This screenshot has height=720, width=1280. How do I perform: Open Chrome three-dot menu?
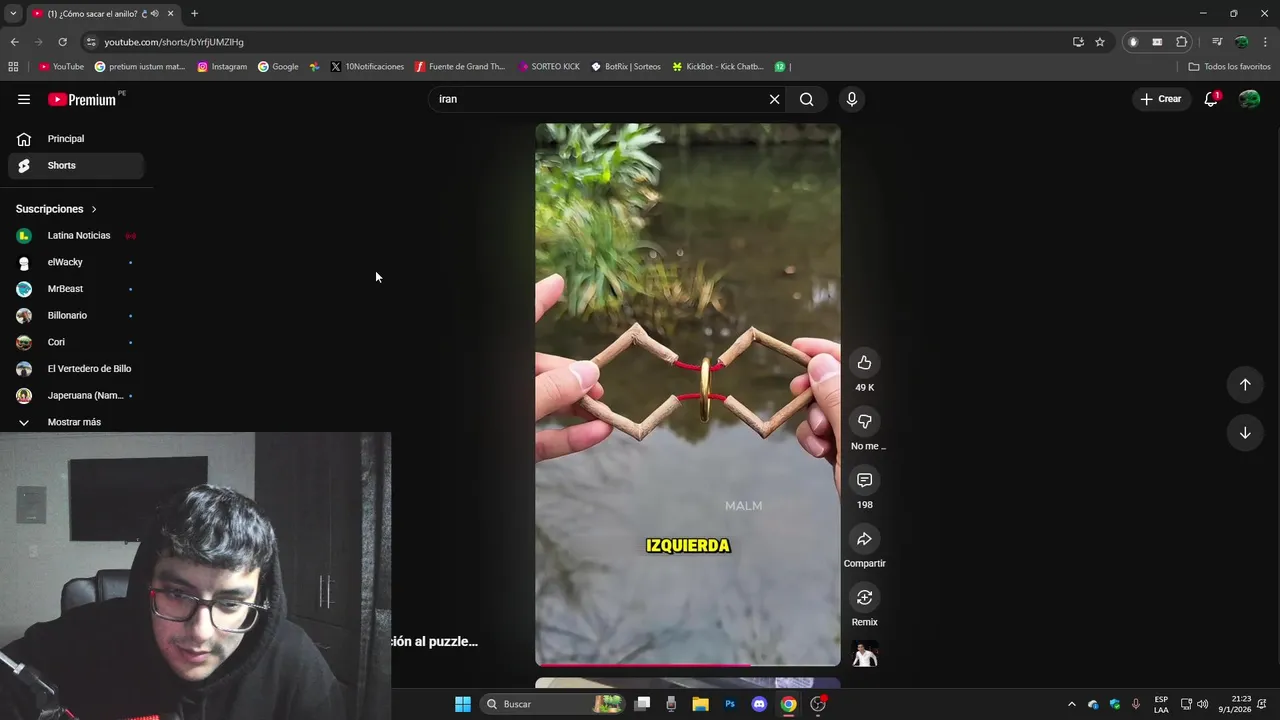1266,42
